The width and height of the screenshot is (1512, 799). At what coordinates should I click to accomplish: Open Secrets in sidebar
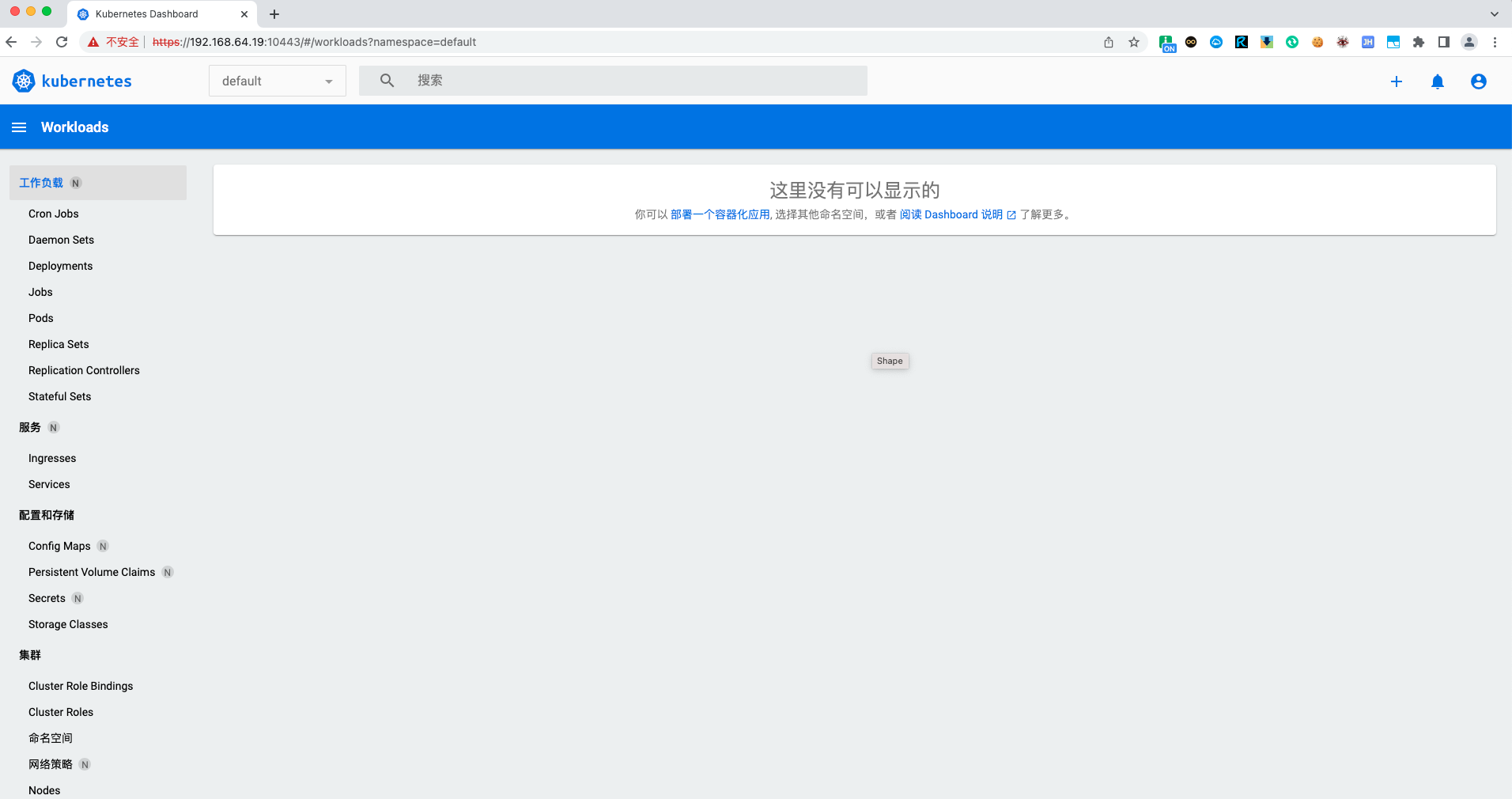47,598
